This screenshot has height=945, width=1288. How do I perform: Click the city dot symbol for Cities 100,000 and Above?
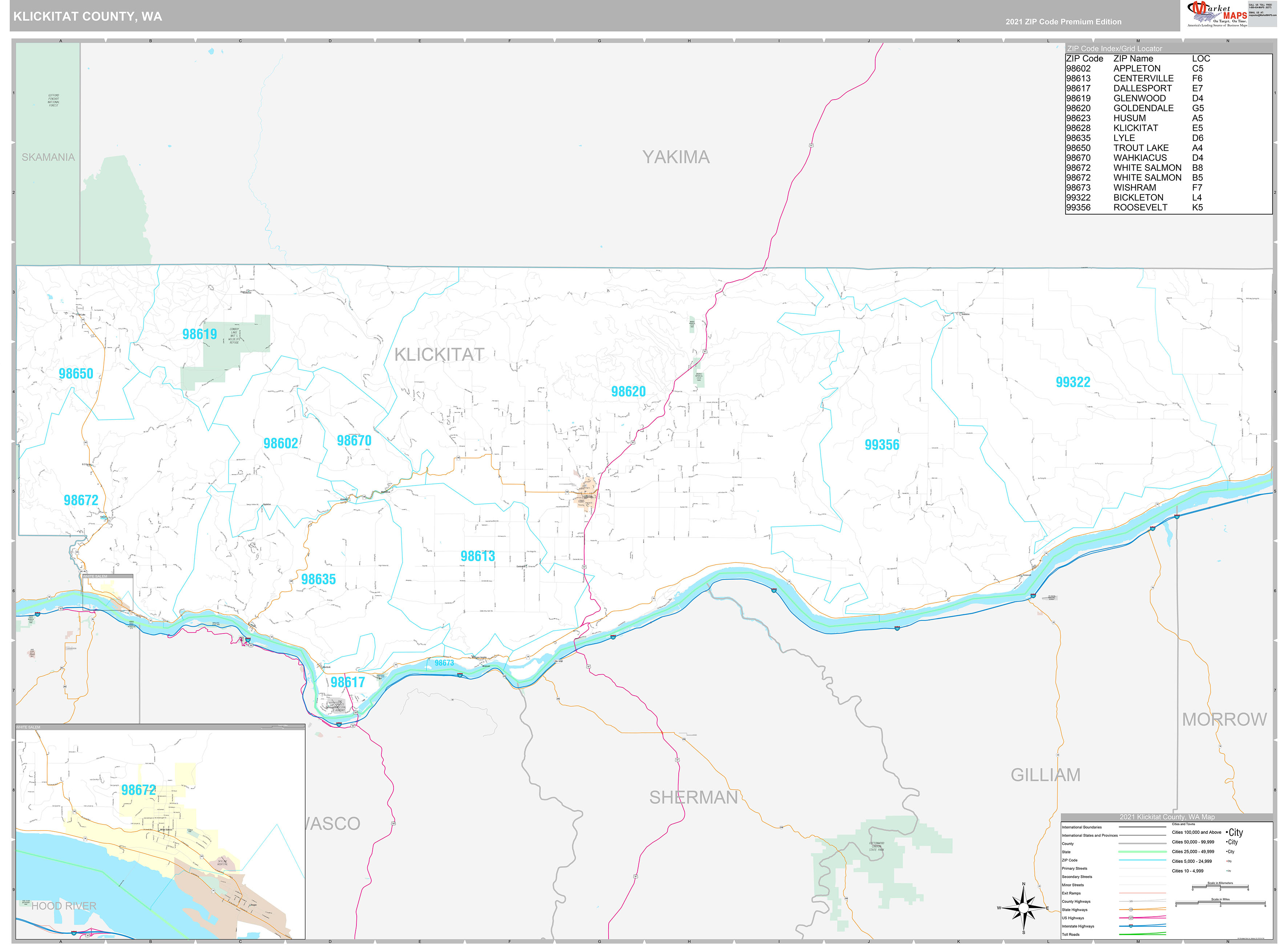[x=1227, y=832]
